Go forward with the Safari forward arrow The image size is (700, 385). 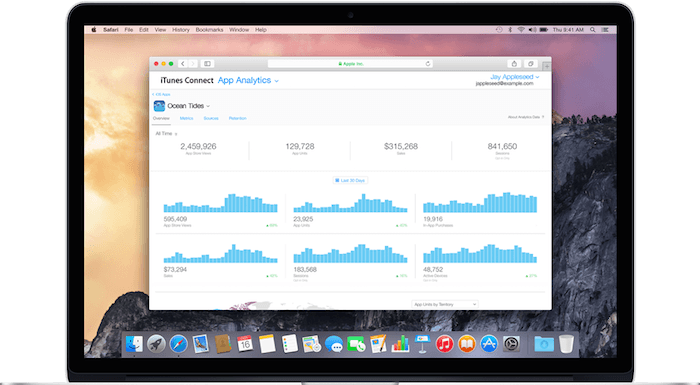(x=192, y=64)
